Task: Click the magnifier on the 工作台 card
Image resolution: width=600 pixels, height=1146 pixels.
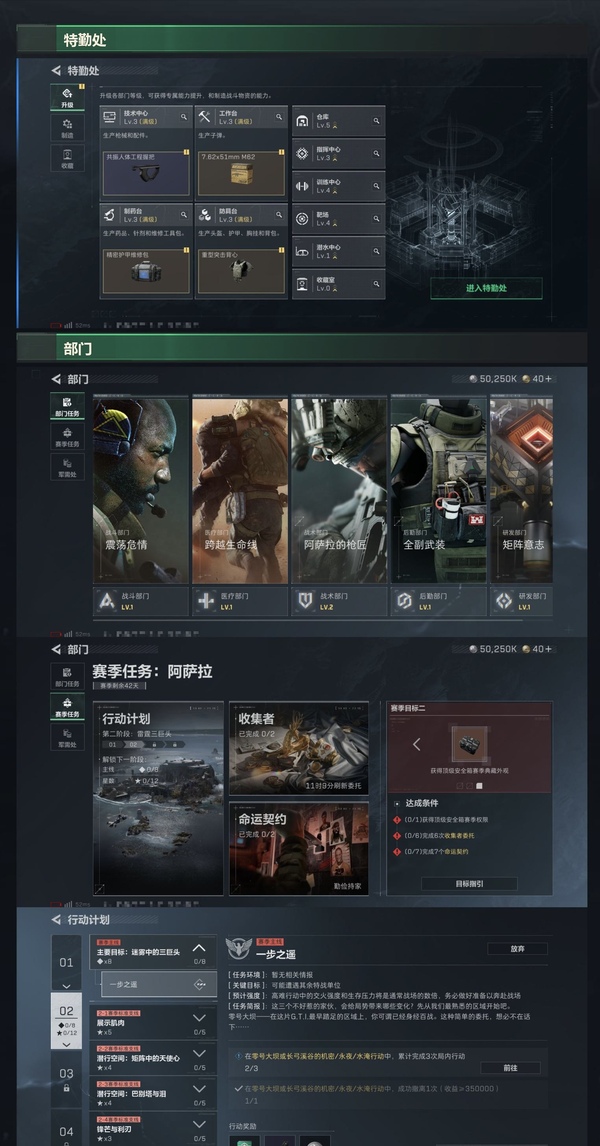Action: (278, 116)
